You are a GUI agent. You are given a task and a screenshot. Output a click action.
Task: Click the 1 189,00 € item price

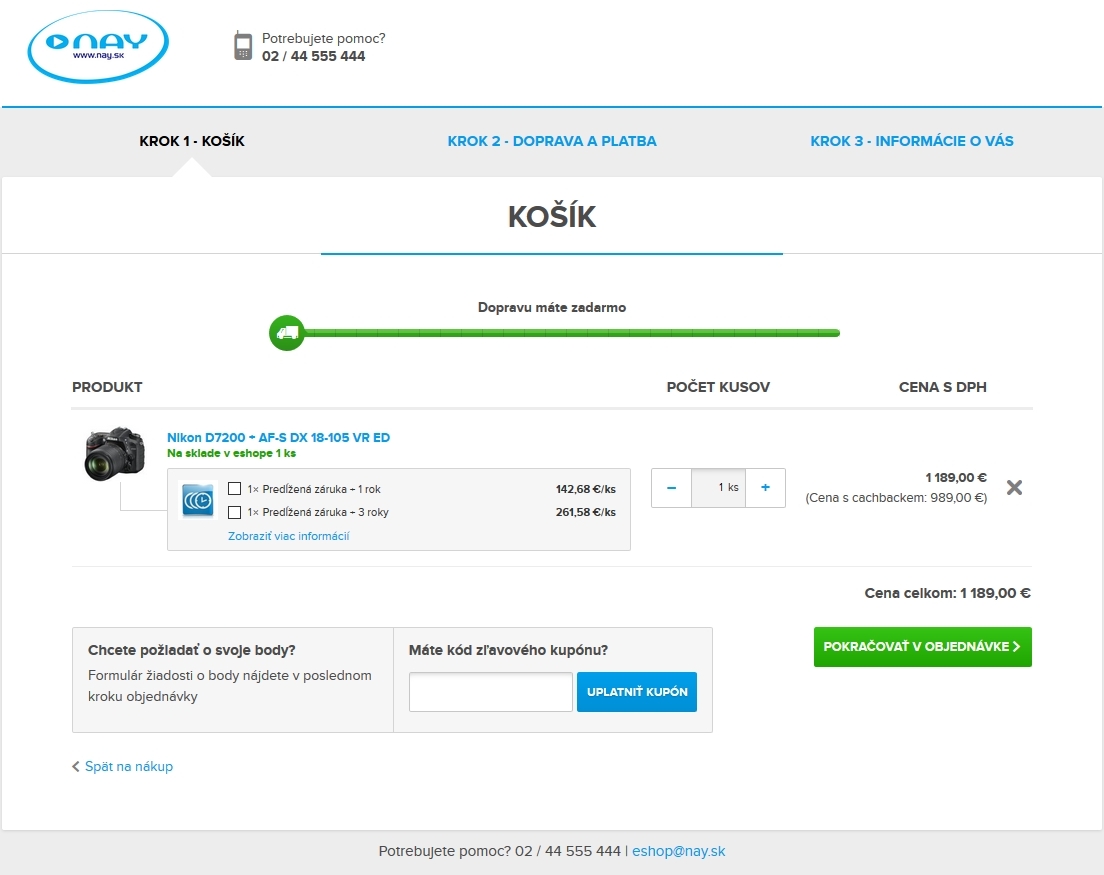click(x=956, y=477)
